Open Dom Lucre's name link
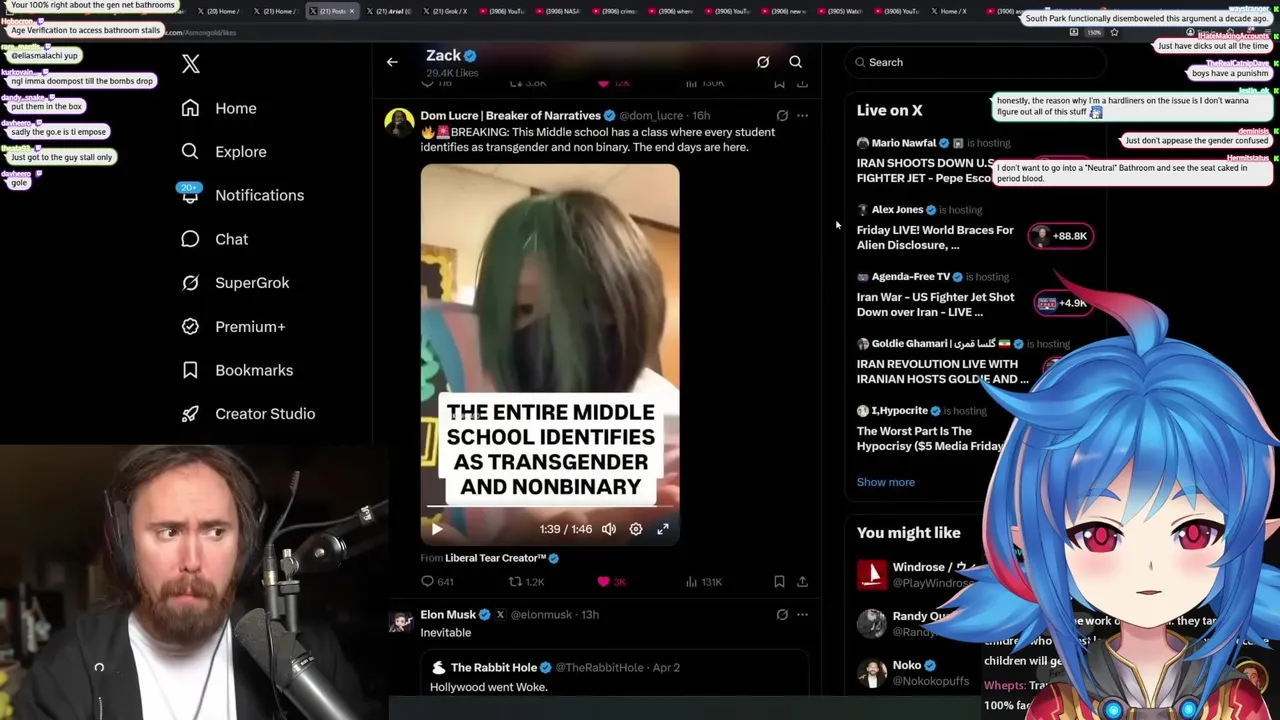 (x=510, y=116)
